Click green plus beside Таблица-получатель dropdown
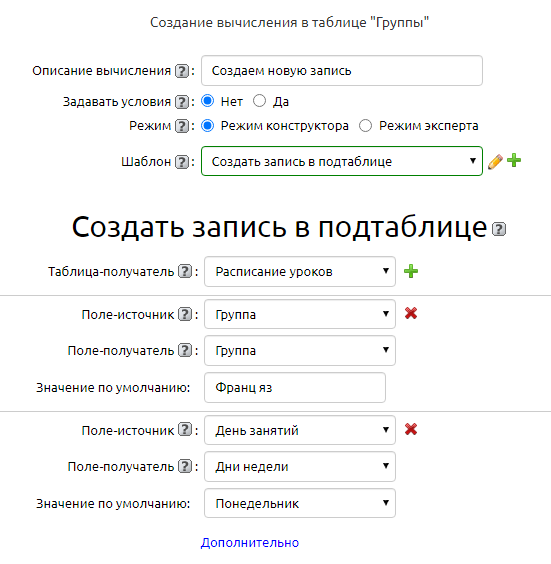 (x=411, y=271)
